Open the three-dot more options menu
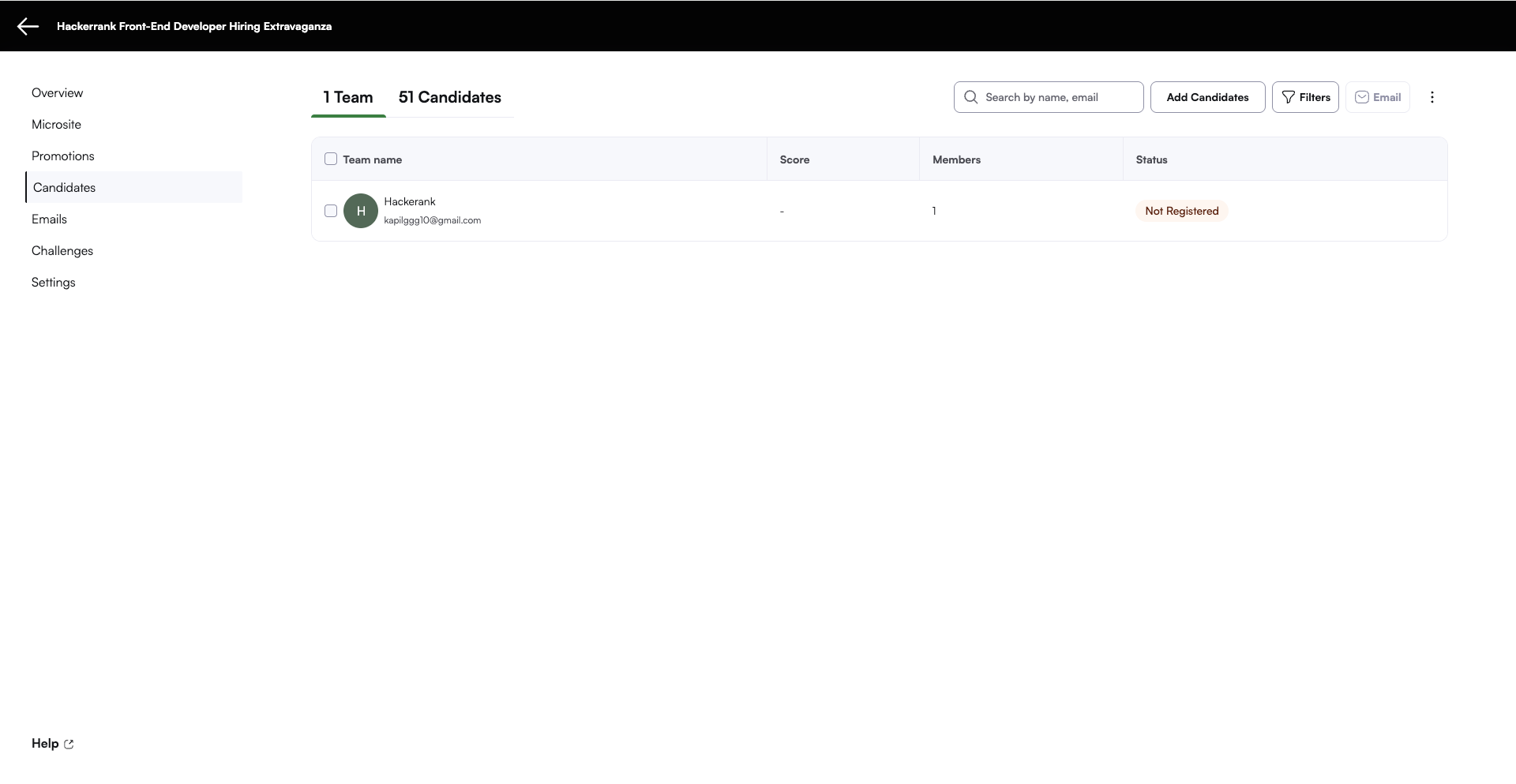 tap(1432, 97)
